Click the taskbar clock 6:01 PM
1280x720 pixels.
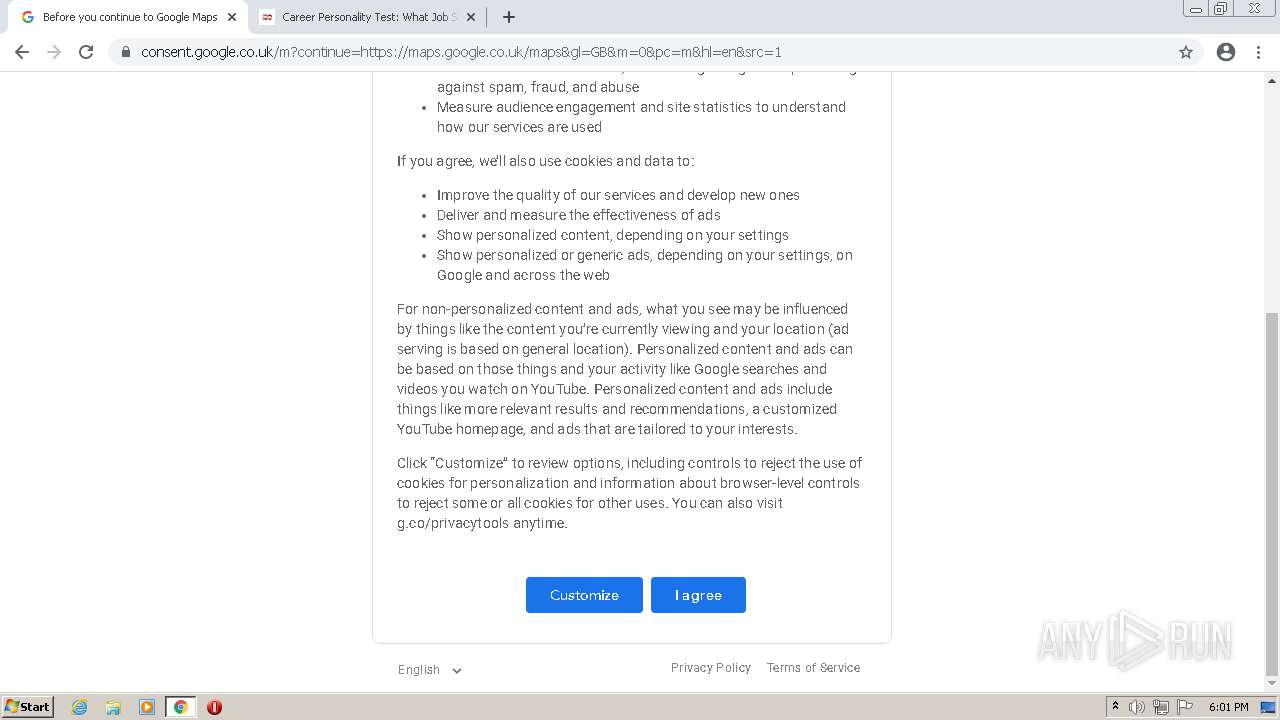click(1228, 707)
